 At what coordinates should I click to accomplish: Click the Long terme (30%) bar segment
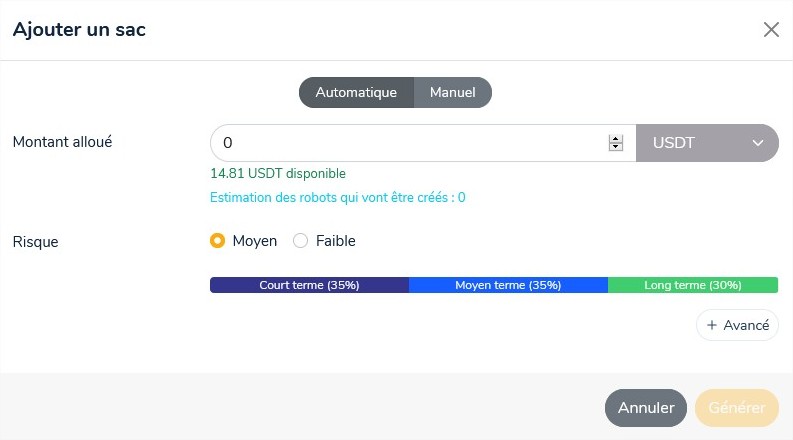[692, 285]
